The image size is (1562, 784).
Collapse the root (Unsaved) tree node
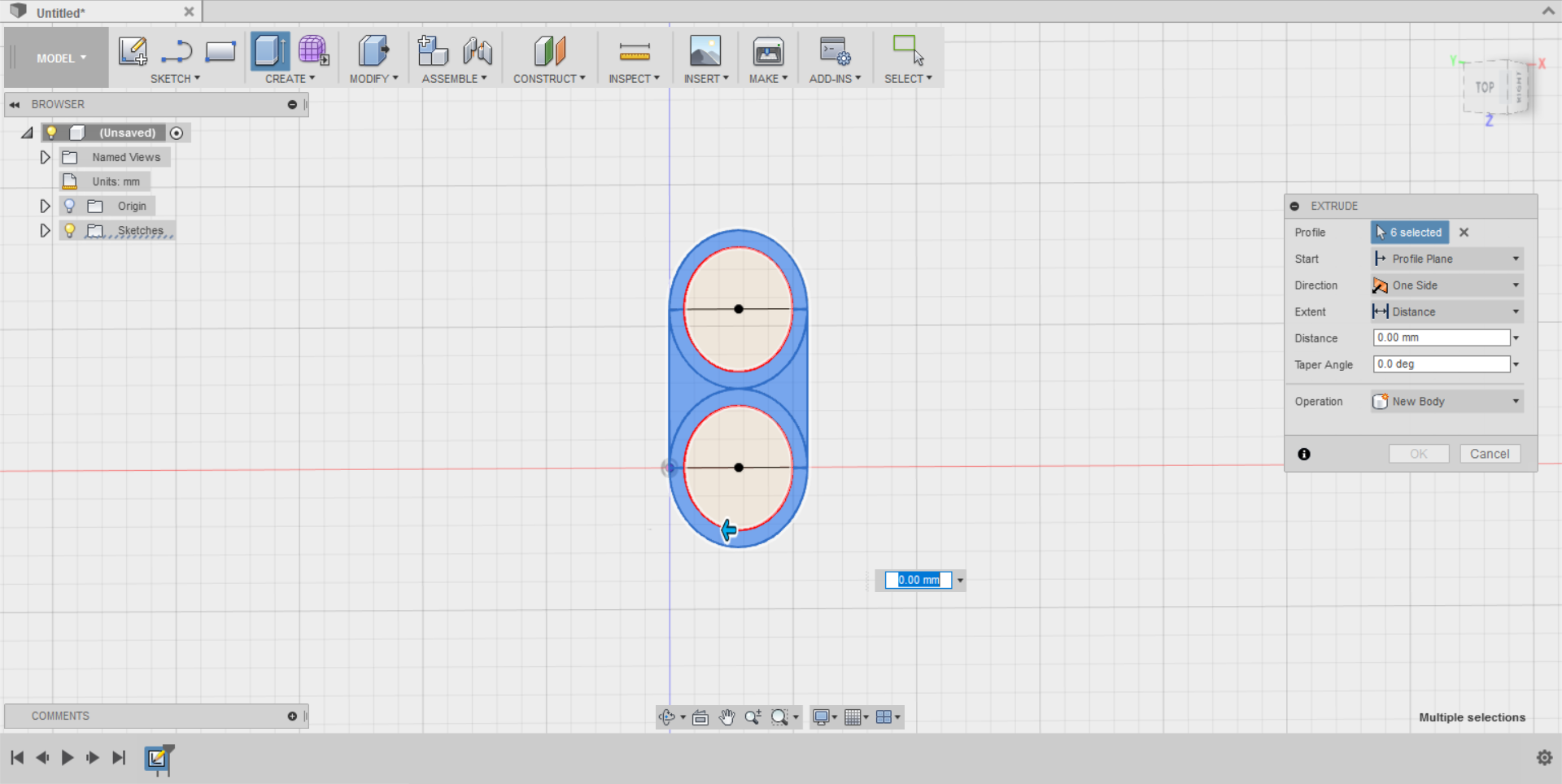pos(27,133)
